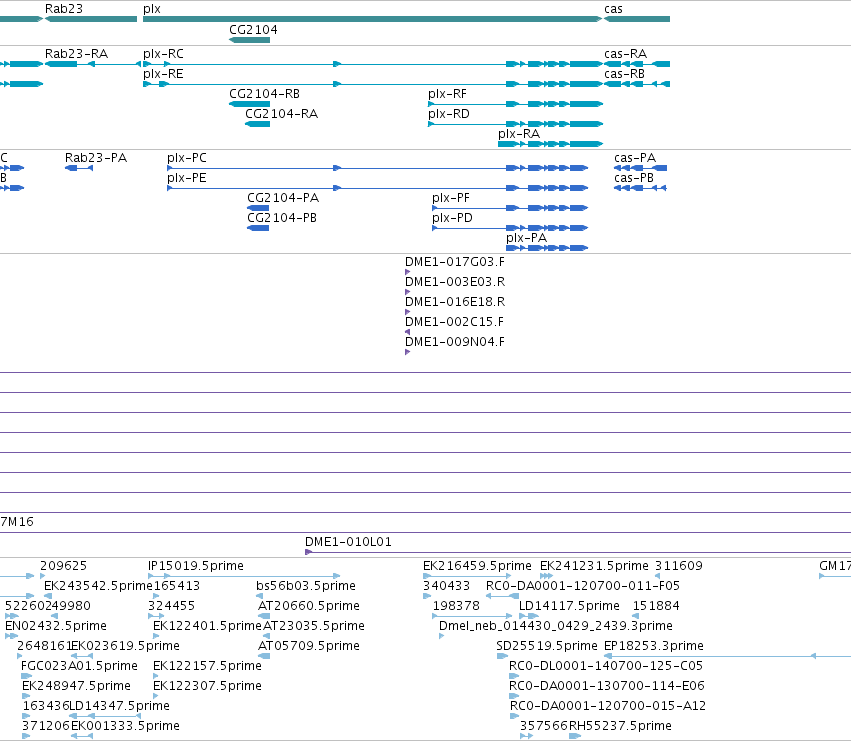Viewport: 851px width, 741px height.
Task: Click the plx gene span bar
Action: coord(372,19)
